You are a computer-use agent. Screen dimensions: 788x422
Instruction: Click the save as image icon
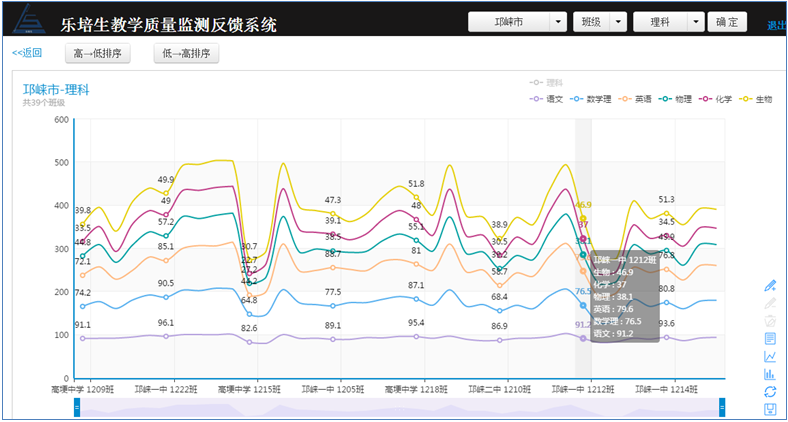point(769,409)
